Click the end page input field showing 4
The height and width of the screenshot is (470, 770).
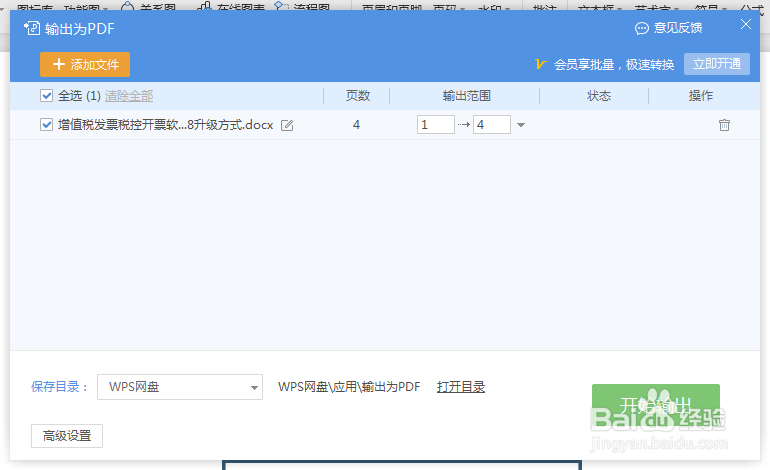(492, 125)
